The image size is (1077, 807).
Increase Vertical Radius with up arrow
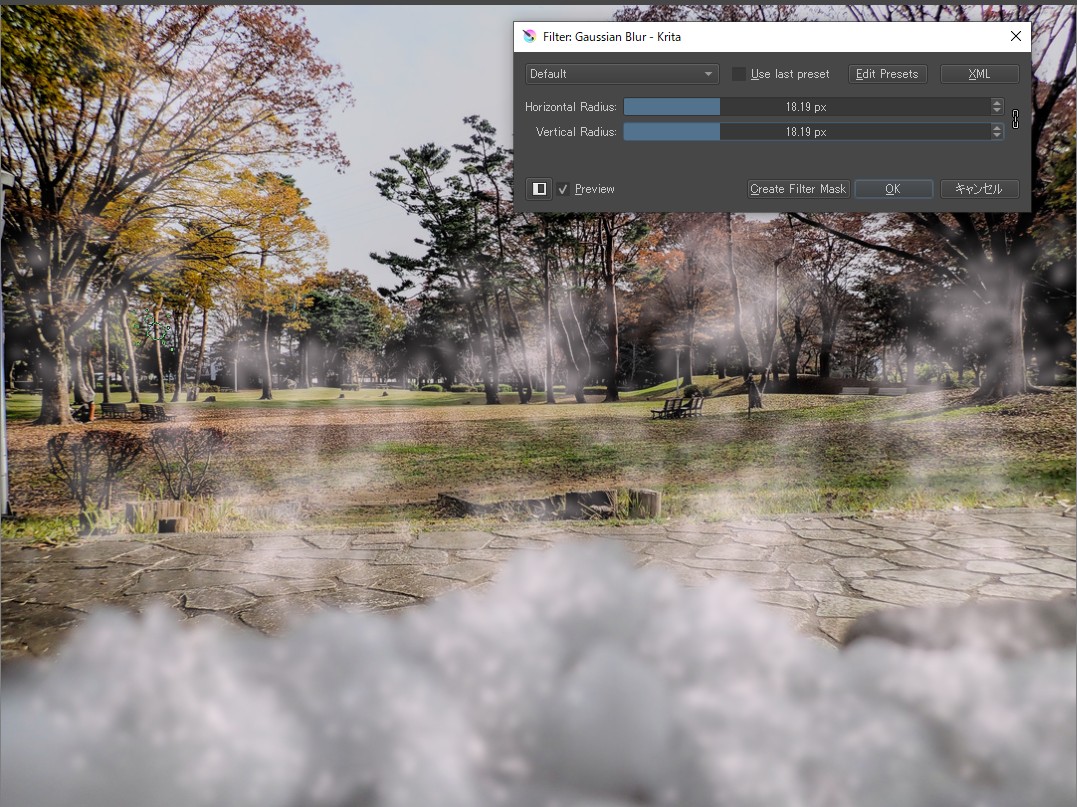click(997, 127)
